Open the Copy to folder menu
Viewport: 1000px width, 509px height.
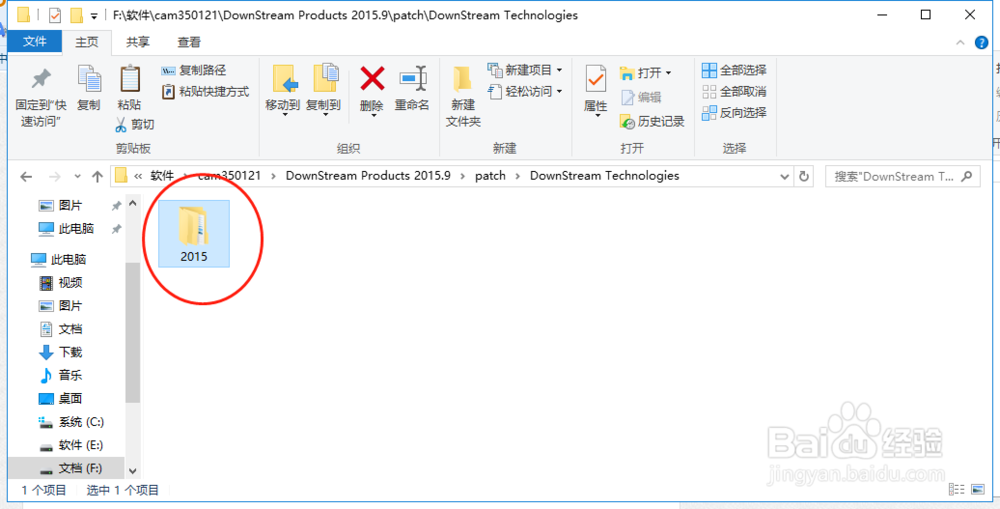323,91
